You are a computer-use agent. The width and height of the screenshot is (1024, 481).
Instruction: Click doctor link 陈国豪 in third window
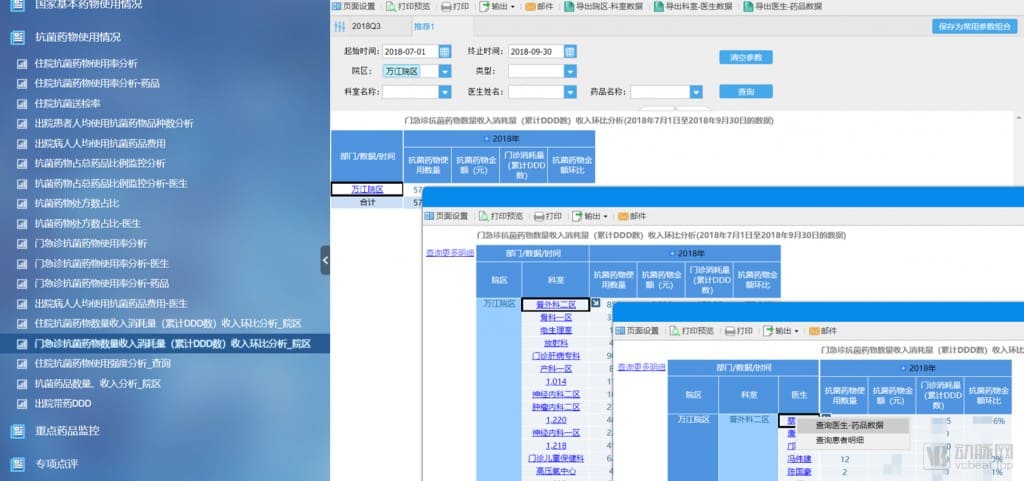[799, 472]
